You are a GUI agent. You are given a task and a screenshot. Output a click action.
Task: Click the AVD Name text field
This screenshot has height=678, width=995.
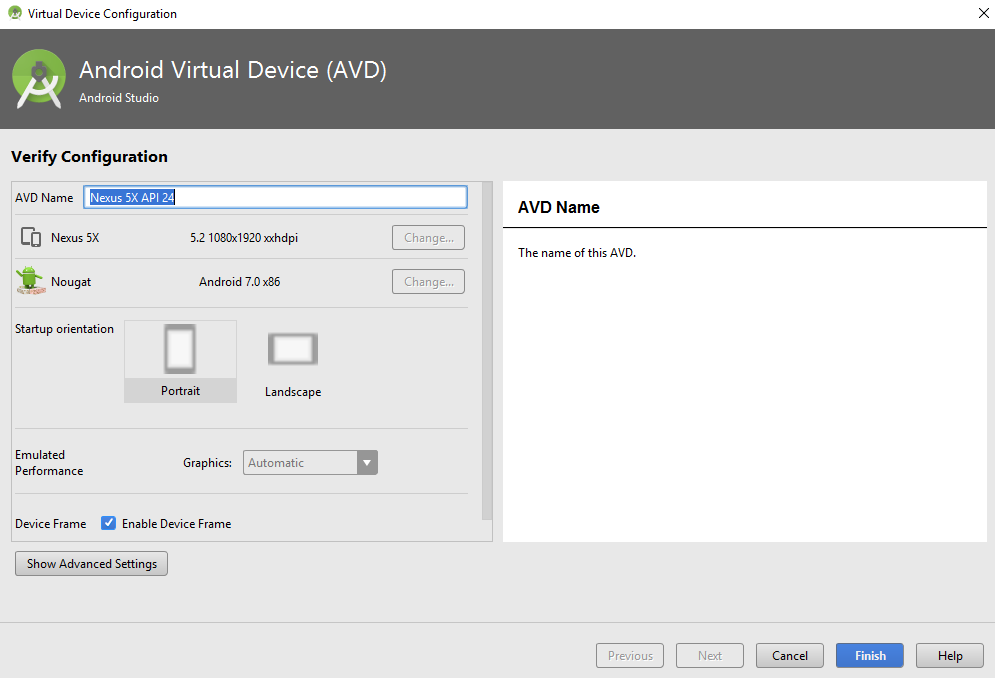(275, 197)
